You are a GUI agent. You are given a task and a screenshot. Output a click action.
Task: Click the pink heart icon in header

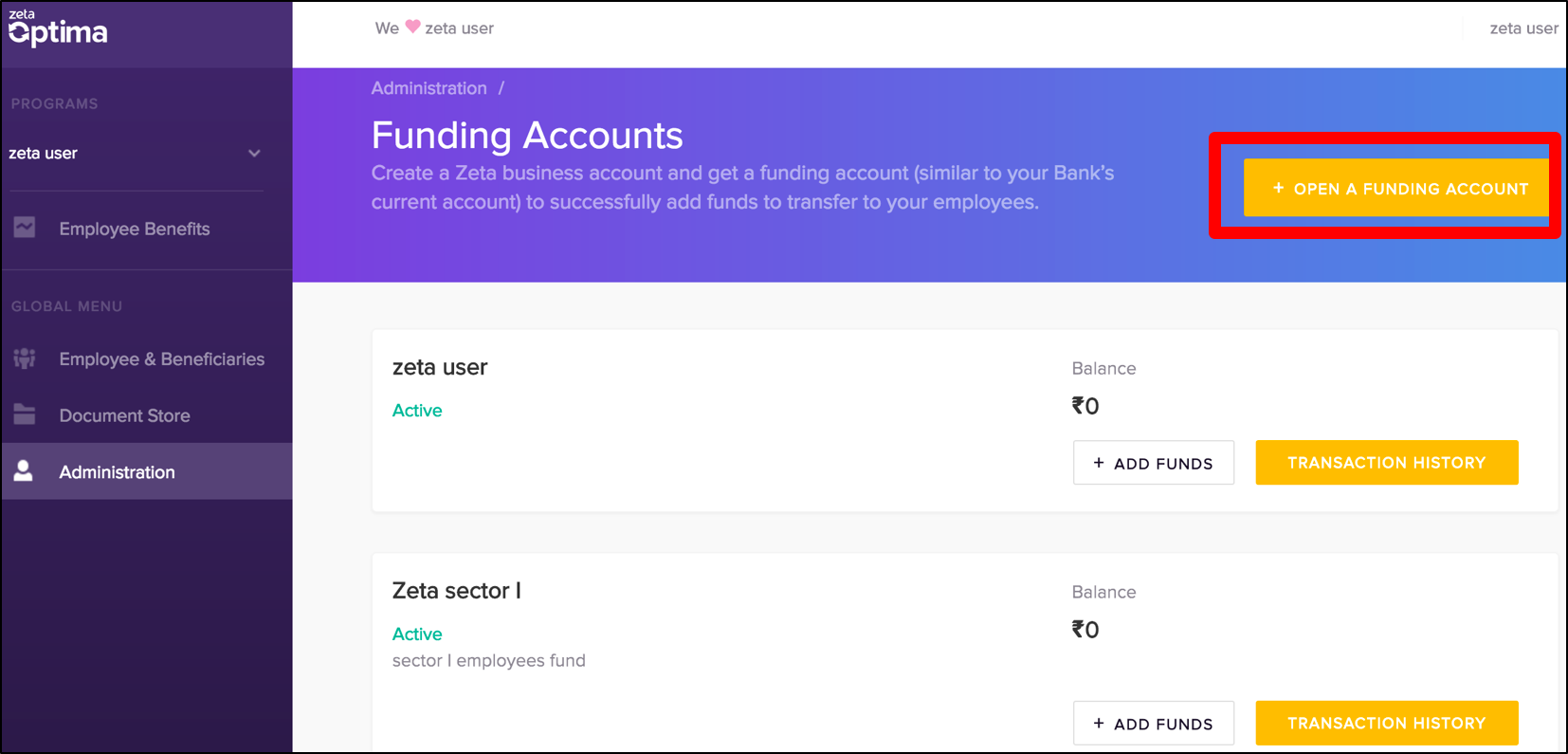point(412,28)
